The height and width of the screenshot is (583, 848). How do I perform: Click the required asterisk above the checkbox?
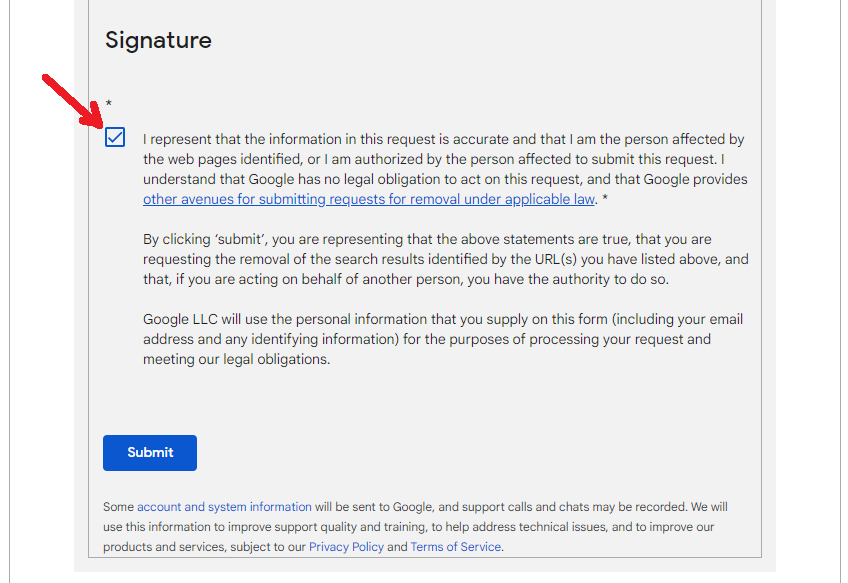[109, 103]
